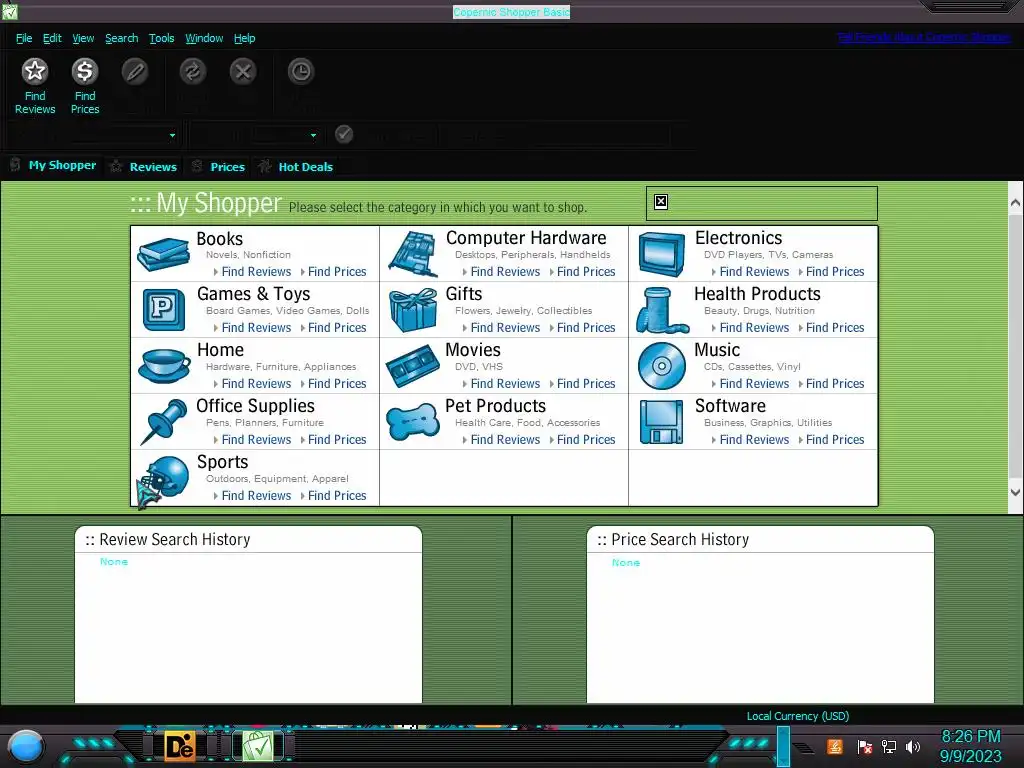1024x768 pixels.
Task: Click the Books category icon
Action: (x=163, y=254)
